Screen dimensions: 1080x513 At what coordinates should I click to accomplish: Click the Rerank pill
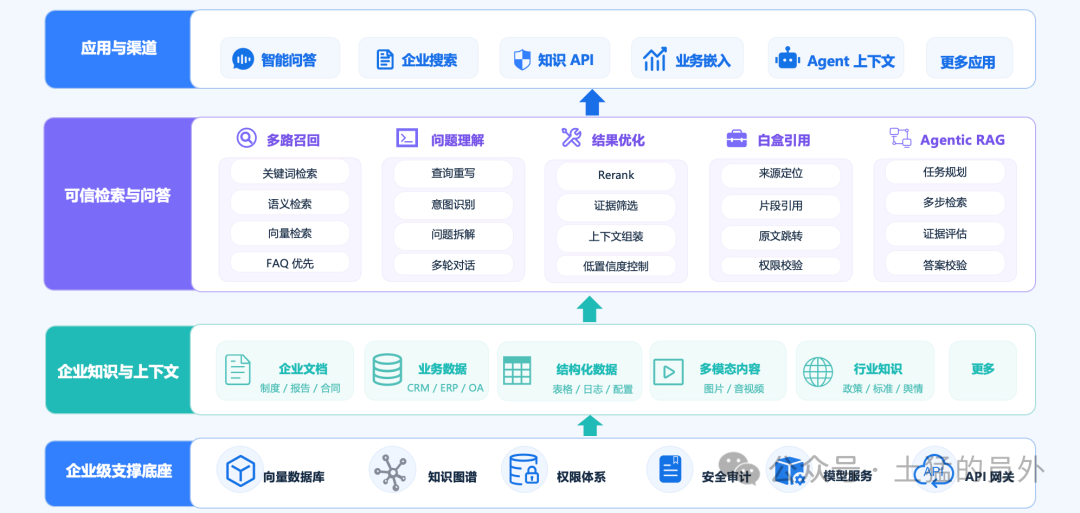point(616,175)
